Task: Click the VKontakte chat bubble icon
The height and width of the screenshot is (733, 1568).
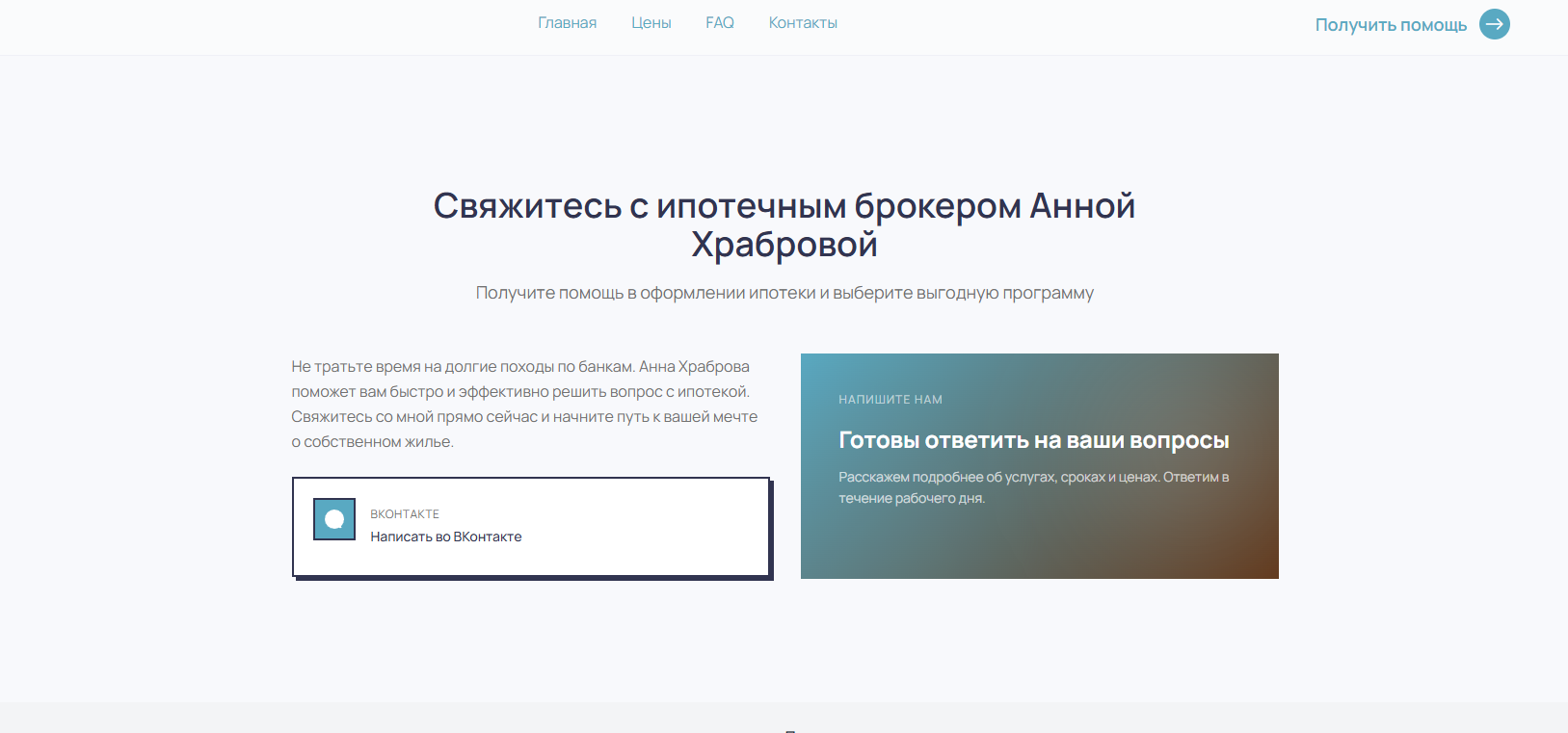Action: [334, 519]
